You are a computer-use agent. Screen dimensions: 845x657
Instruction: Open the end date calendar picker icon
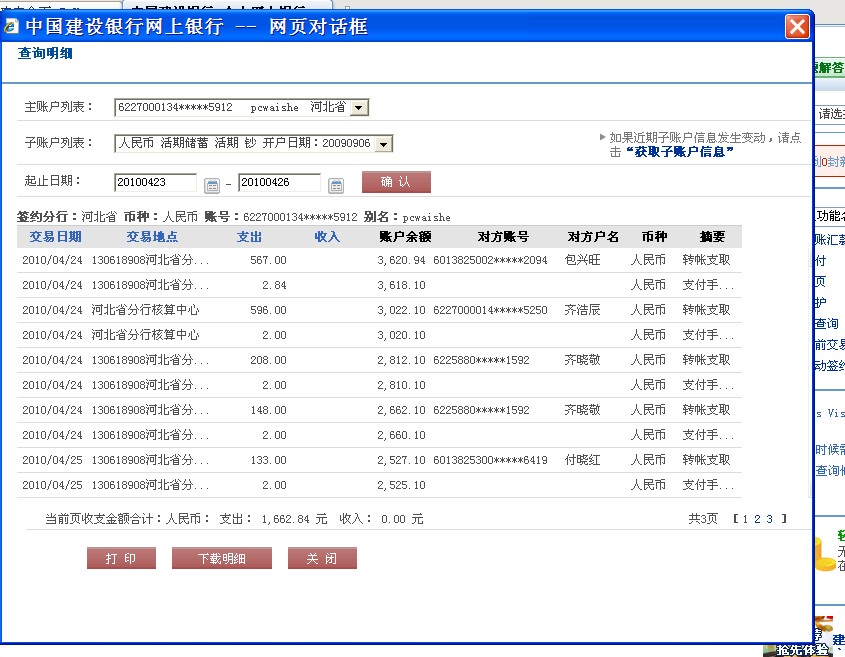pos(336,186)
